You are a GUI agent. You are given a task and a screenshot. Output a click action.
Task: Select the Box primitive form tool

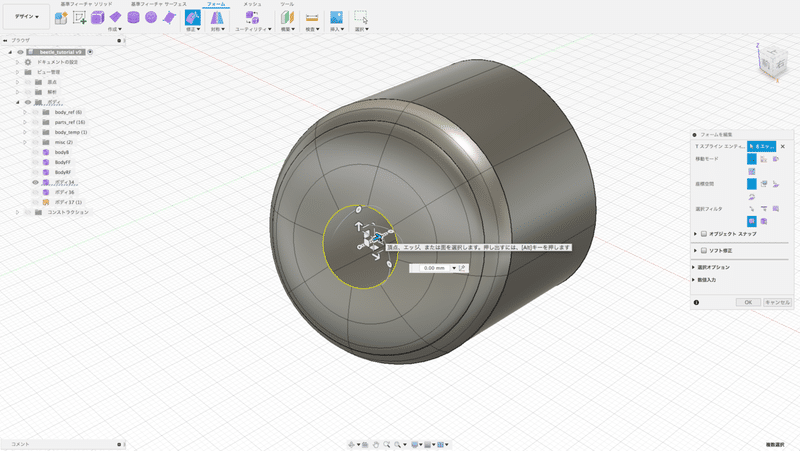[97, 18]
